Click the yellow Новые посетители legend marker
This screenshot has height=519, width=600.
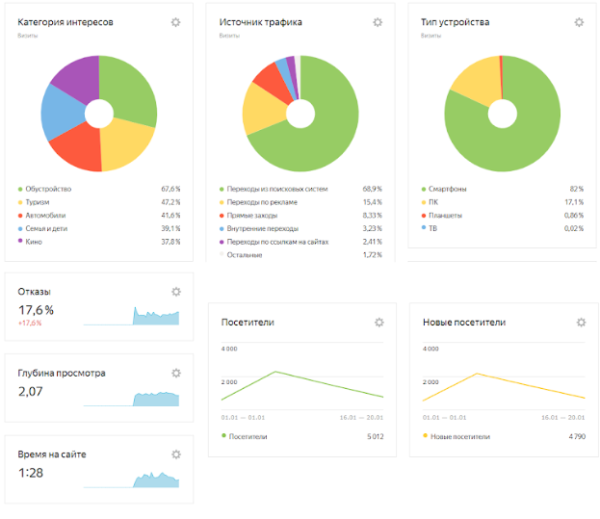[x=425, y=436]
